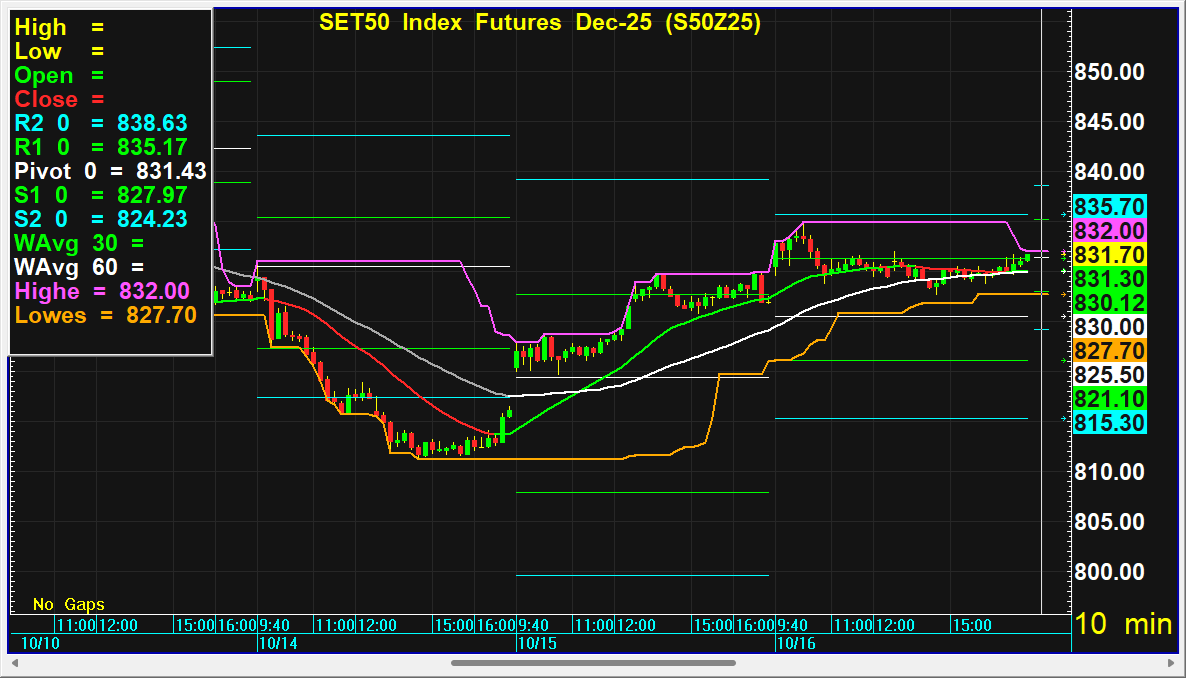Click the horizontal scrollbar thumb
The width and height of the screenshot is (1186, 678).
coord(593,662)
